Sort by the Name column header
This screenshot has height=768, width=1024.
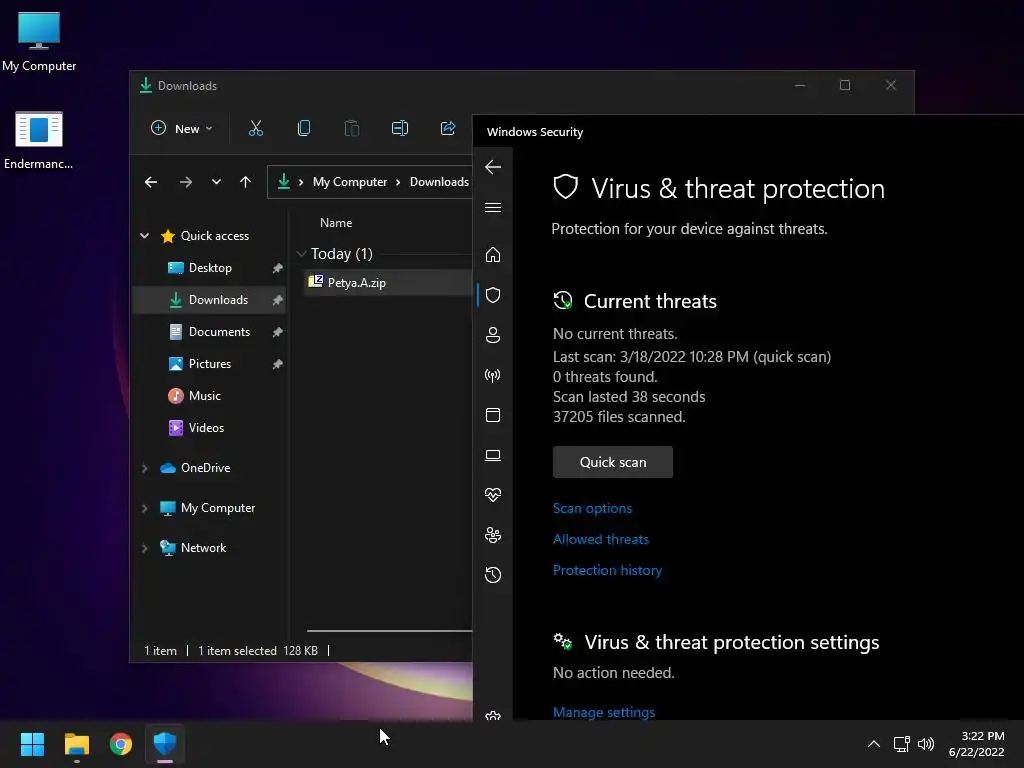336,223
